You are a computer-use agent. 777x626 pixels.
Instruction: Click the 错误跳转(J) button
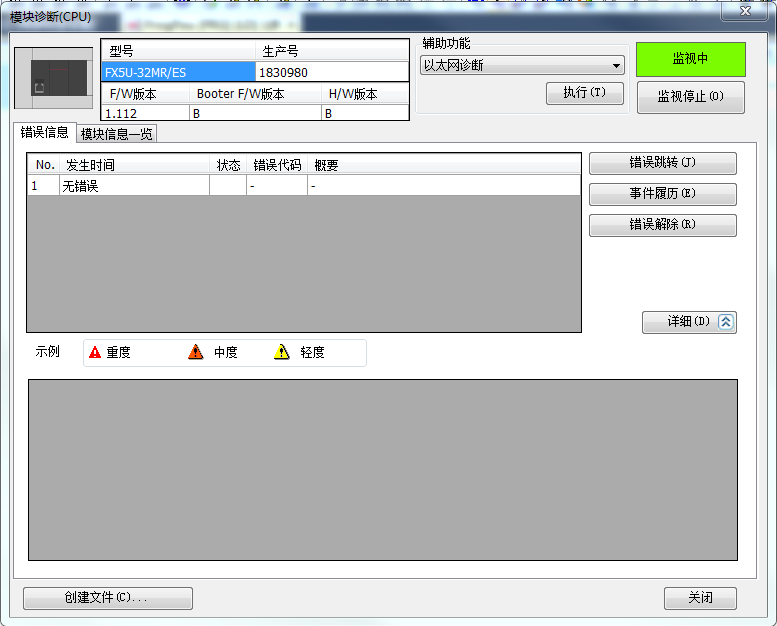click(x=662, y=163)
